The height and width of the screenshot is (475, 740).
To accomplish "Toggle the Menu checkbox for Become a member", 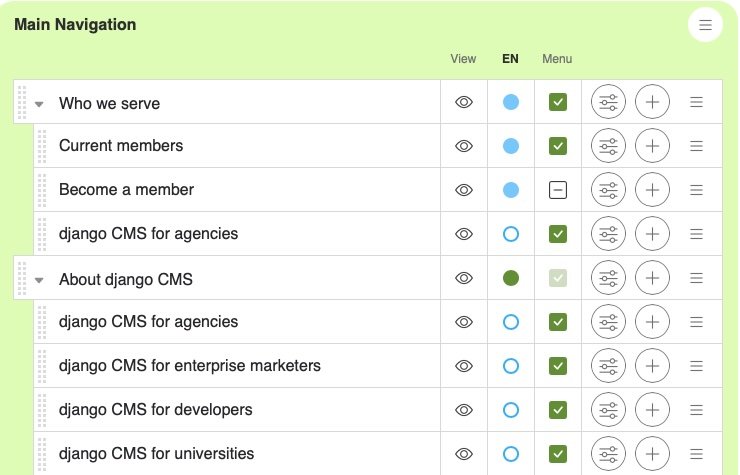I will point(558,190).
